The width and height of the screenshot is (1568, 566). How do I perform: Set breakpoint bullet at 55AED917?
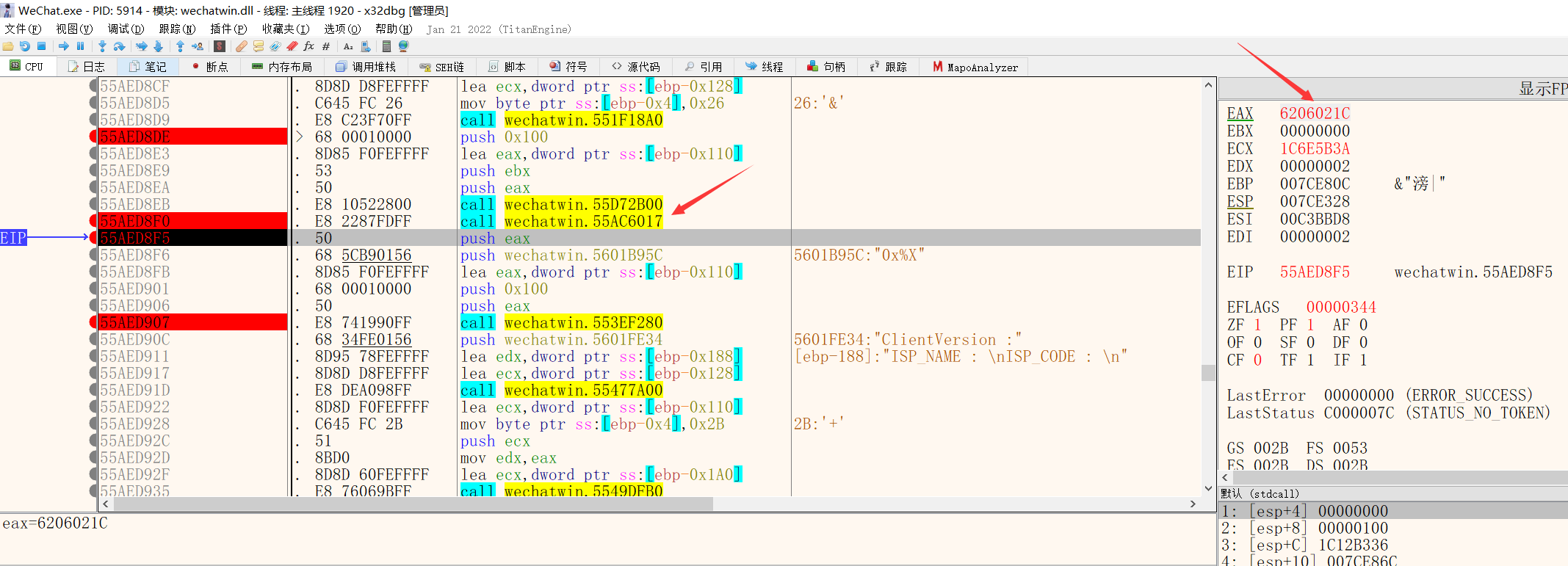(x=93, y=373)
